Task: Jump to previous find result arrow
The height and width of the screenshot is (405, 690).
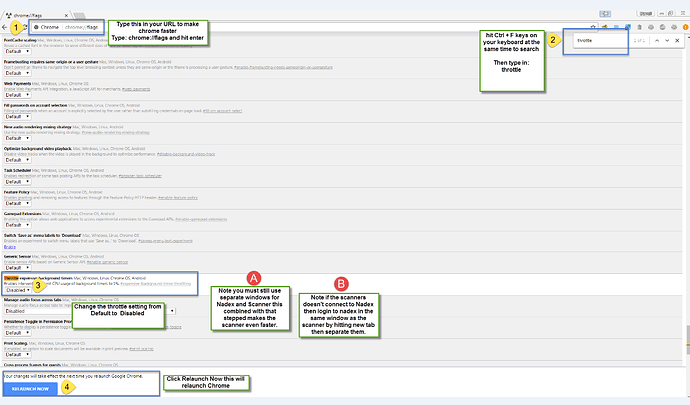Action: (x=657, y=40)
